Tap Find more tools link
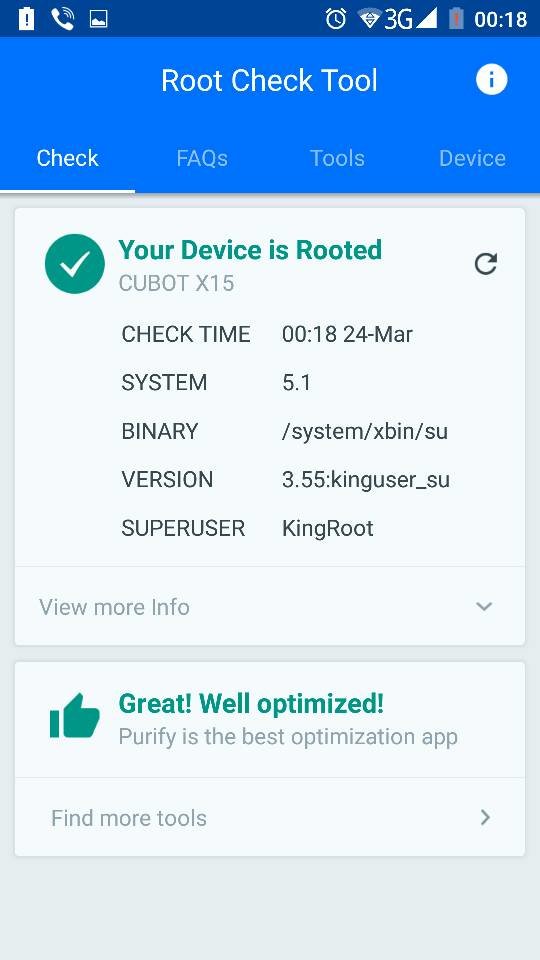 pos(129,818)
